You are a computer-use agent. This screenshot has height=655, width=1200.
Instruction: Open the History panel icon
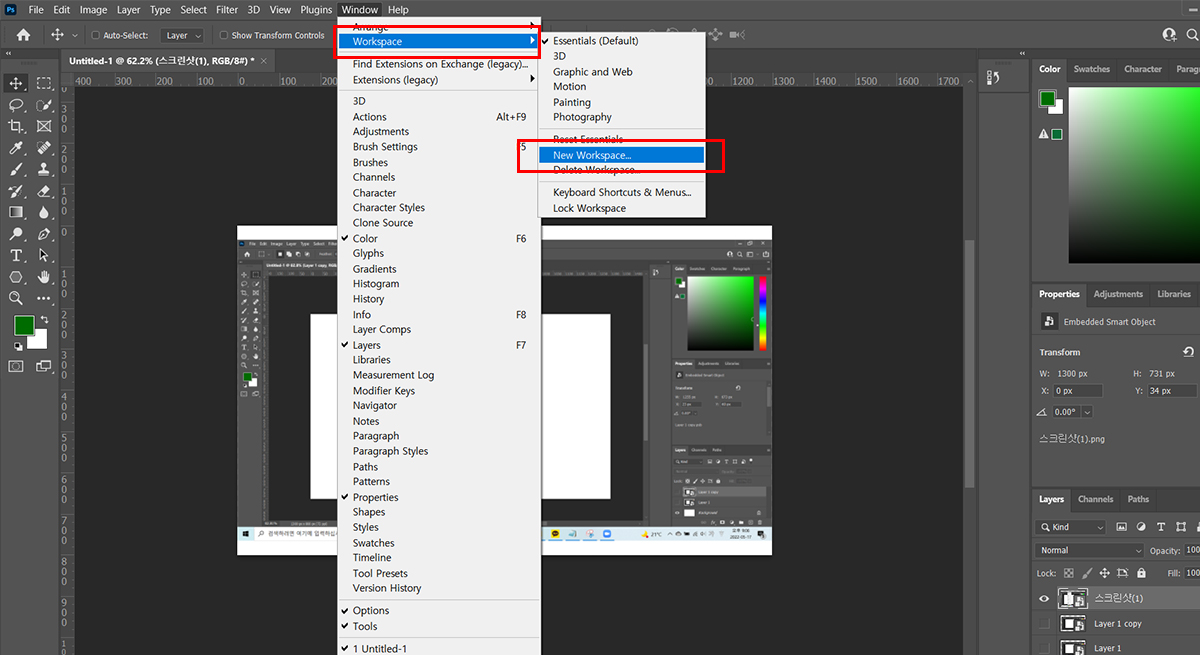coord(993,78)
